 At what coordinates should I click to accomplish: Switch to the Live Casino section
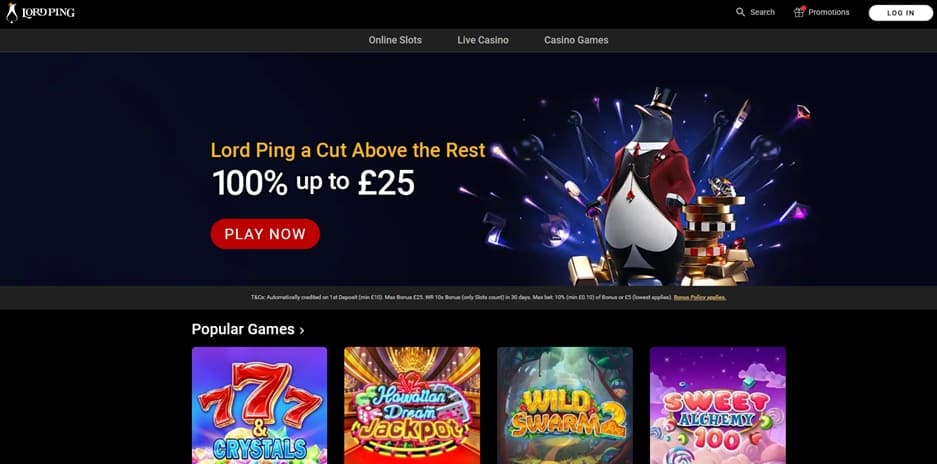click(x=483, y=40)
